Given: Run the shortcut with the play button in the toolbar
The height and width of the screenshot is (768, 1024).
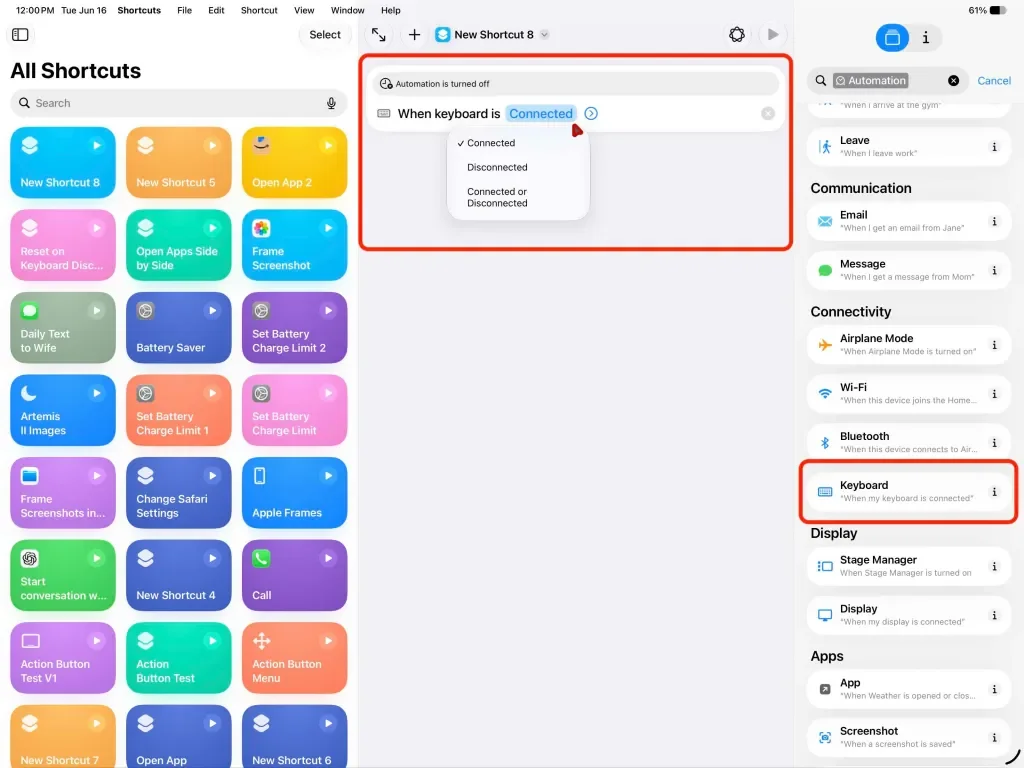Looking at the screenshot, I should (x=773, y=35).
